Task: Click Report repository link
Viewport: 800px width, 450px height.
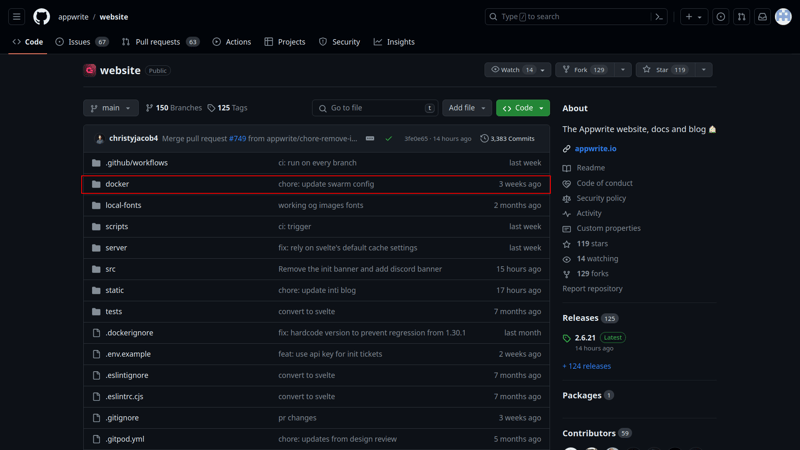Action: pyautogui.click(x=592, y=289)
